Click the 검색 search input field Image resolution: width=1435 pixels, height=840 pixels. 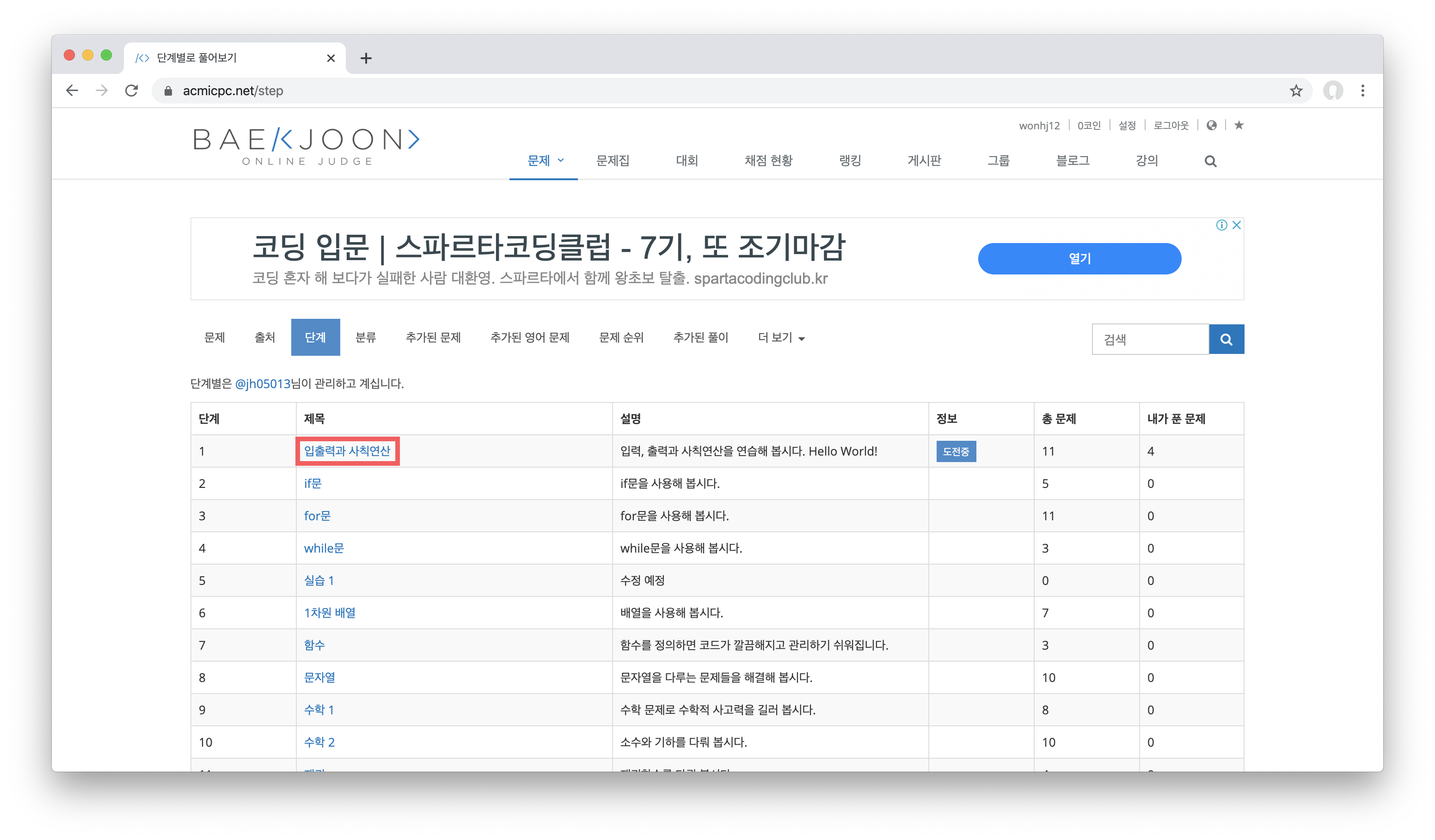pyautogui.click(x=1150, y=340)
